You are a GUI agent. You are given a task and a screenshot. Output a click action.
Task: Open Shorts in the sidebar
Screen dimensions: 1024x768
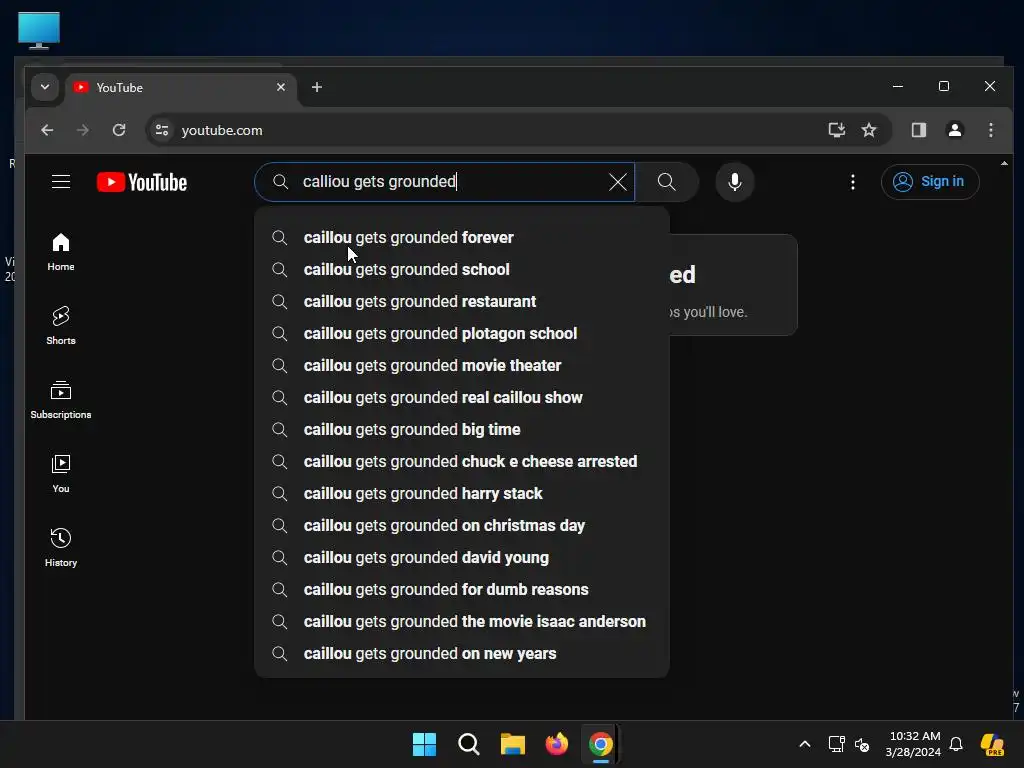[x=61, y=325]
